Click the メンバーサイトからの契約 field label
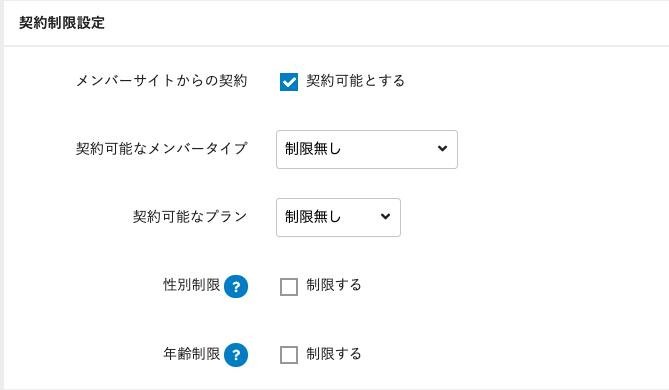This screenshot has height=390, width=669. [162, 81]
